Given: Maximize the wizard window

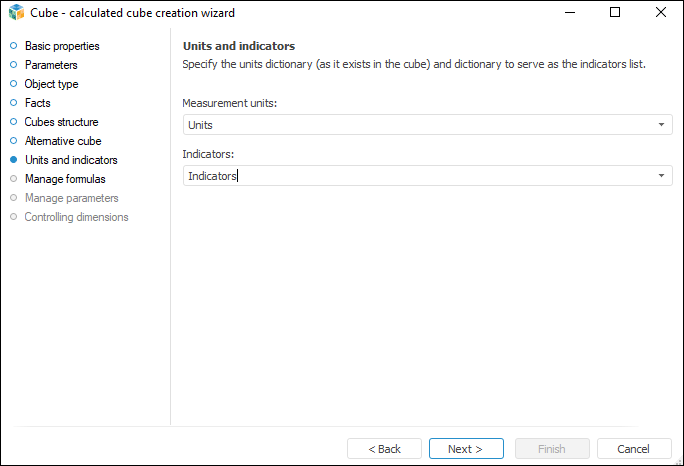Looking at the screenshot, I should (615, 13).
